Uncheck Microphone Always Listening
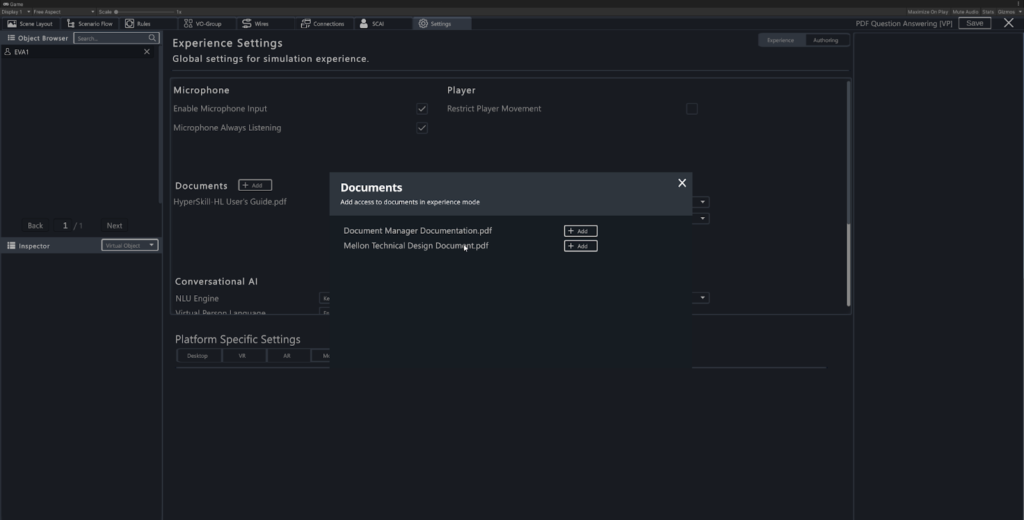The height and width of the screenshot is (520, 1024). [x=422, y=128]
